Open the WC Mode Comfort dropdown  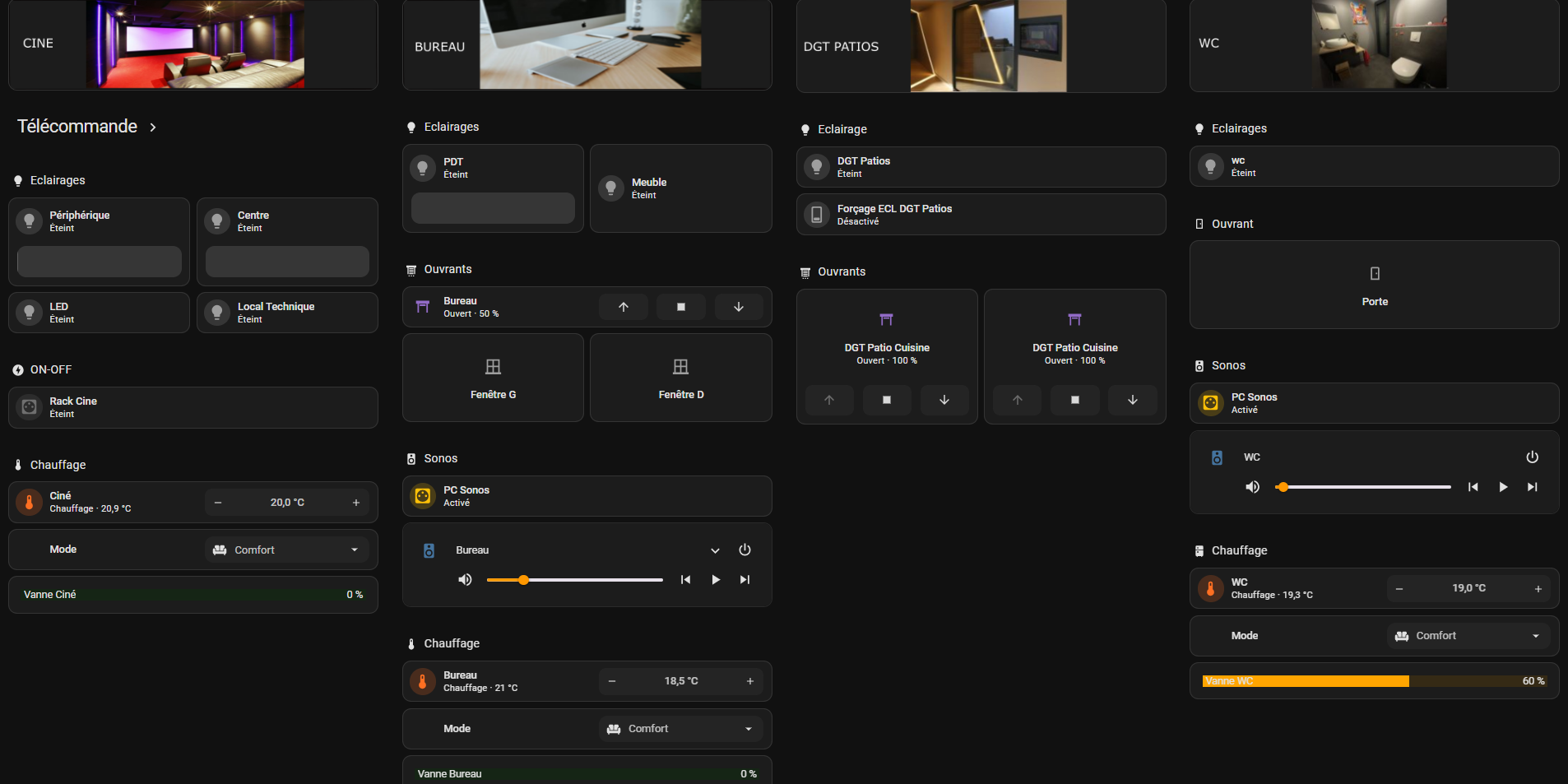(1468, 636)
